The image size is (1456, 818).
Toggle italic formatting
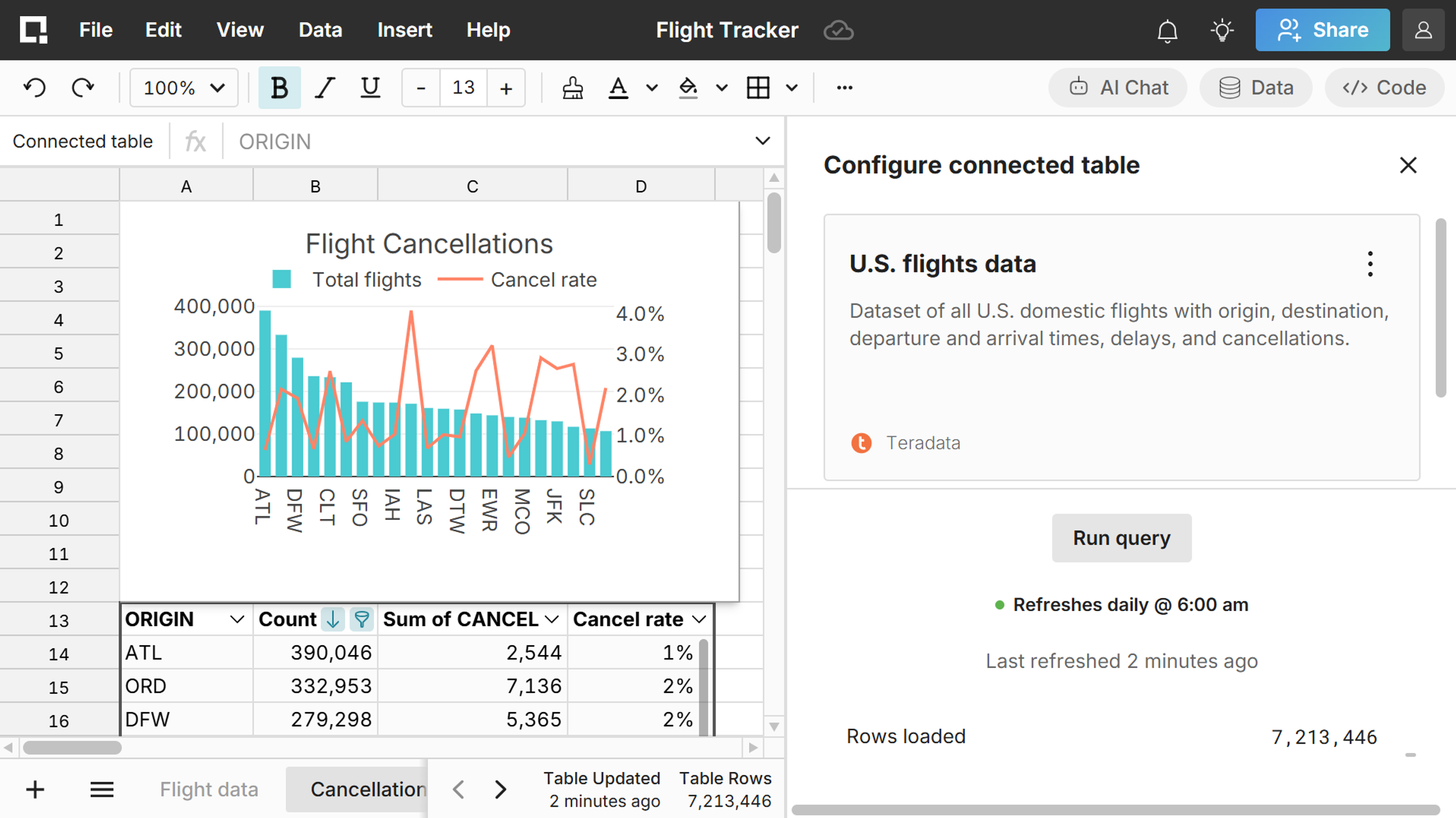[324, 88]
